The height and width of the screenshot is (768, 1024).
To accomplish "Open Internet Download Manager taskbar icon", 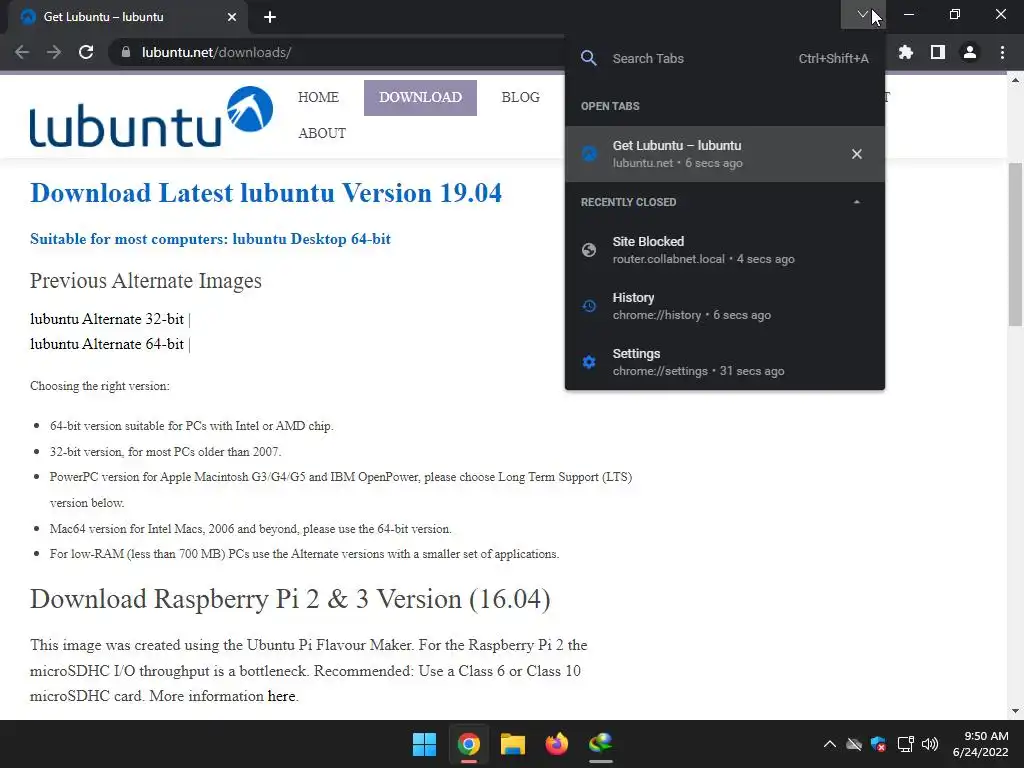I will (x=600, y=744).
